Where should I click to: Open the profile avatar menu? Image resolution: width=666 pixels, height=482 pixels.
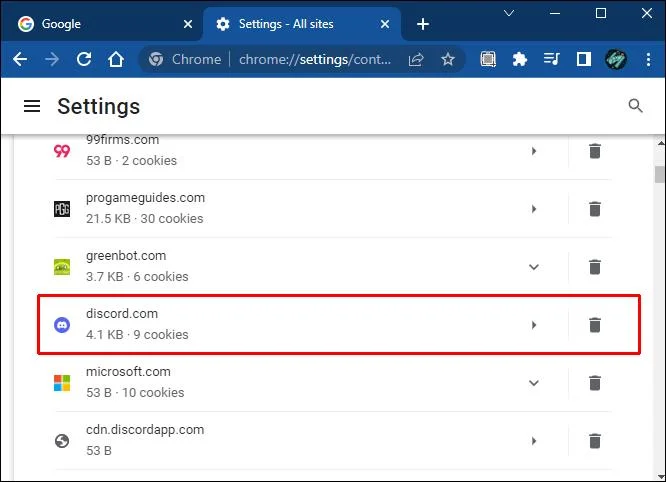point(615,59)
